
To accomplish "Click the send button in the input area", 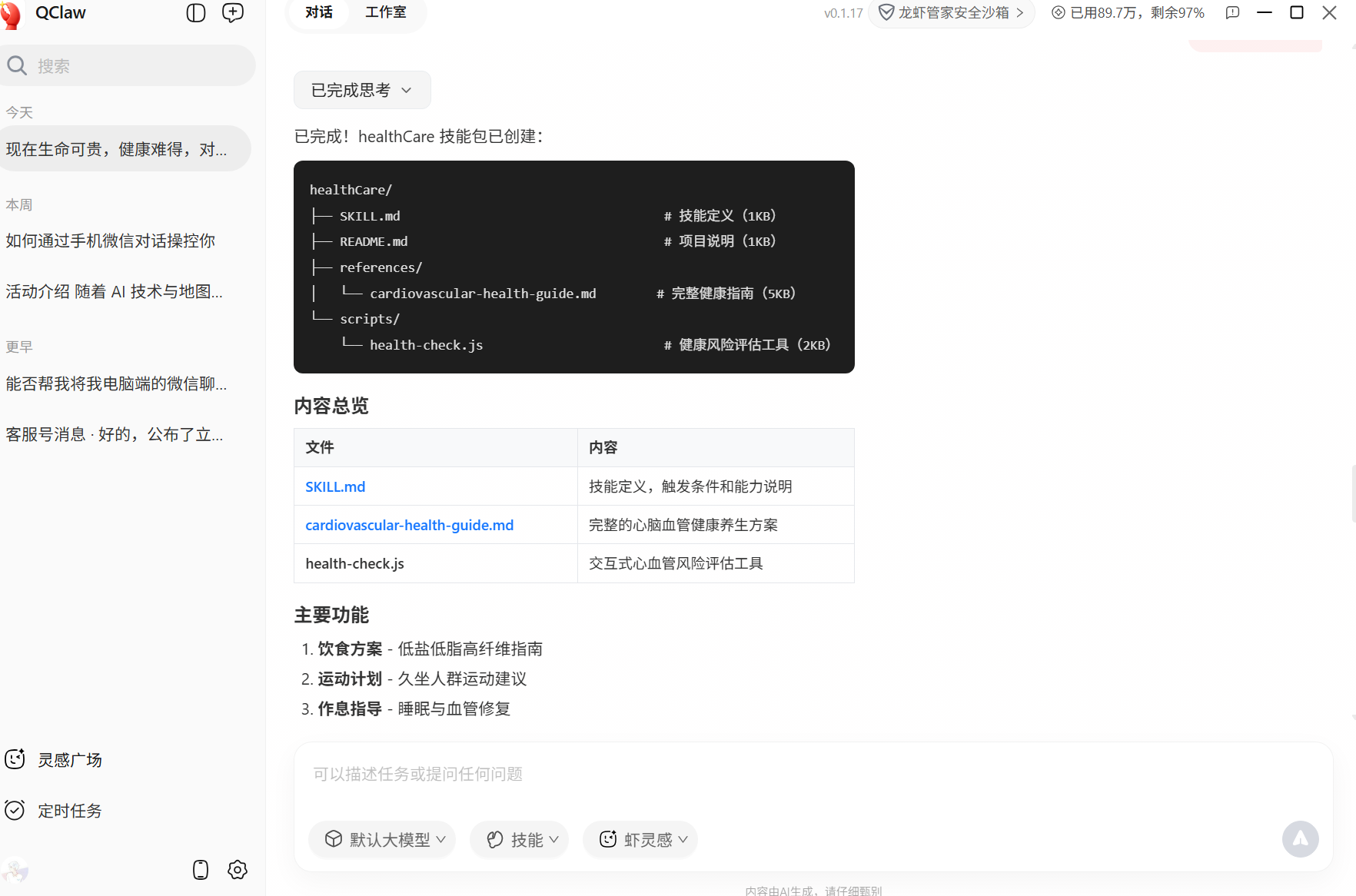I will [x=1301, y=839].
